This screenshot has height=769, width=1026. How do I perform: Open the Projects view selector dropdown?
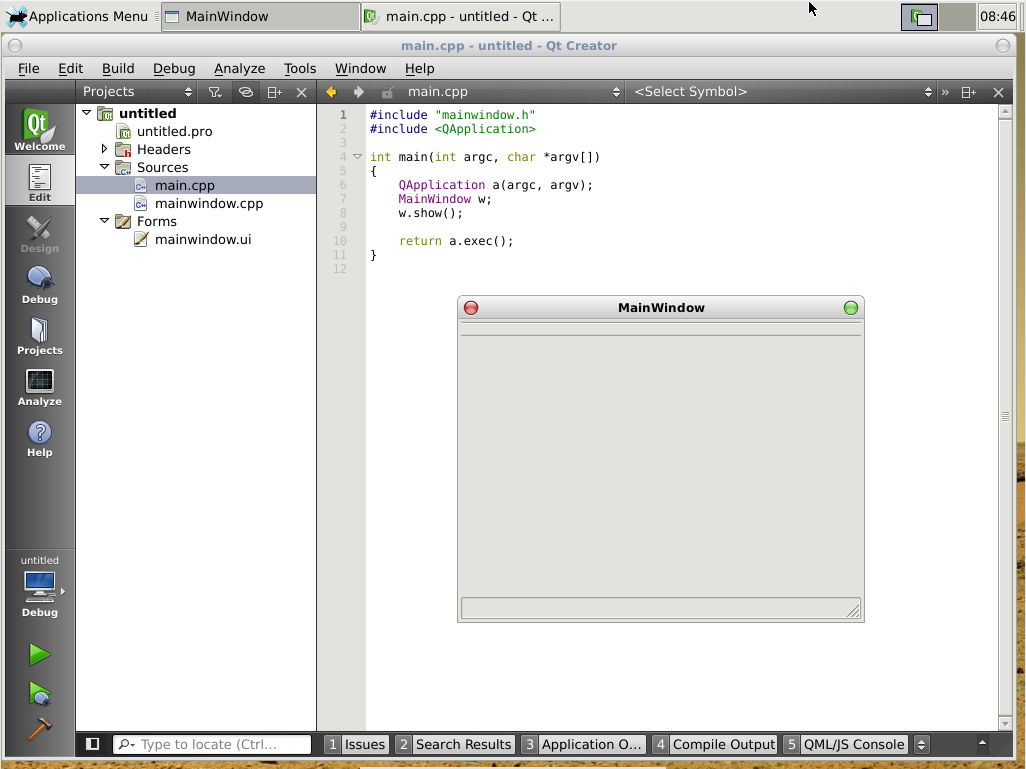coord(137,92)
